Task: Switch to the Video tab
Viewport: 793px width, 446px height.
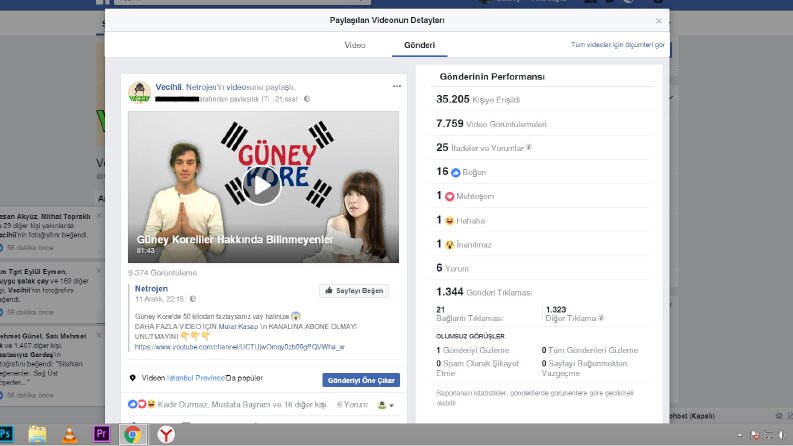Action: pos(355,45)
